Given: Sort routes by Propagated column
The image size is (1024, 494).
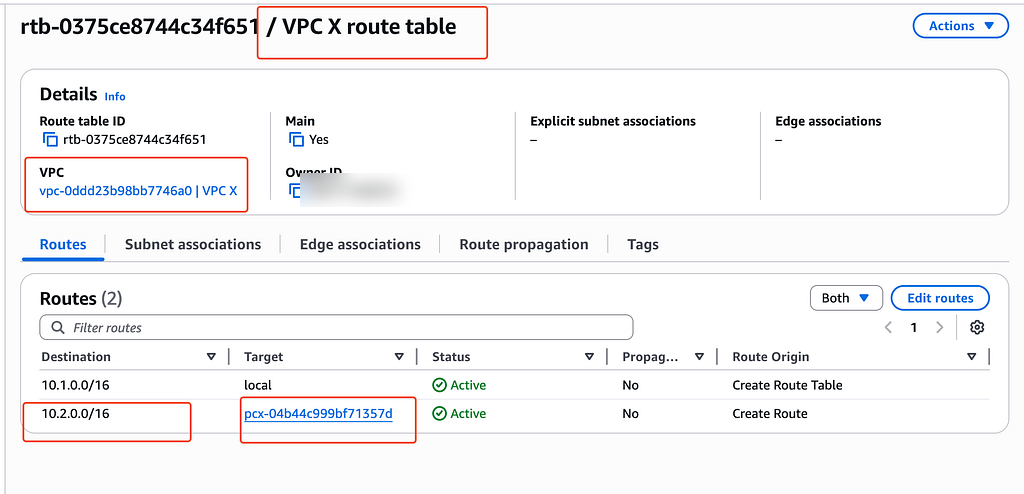Looking at the screenshot, I should [x=699, y=357].
